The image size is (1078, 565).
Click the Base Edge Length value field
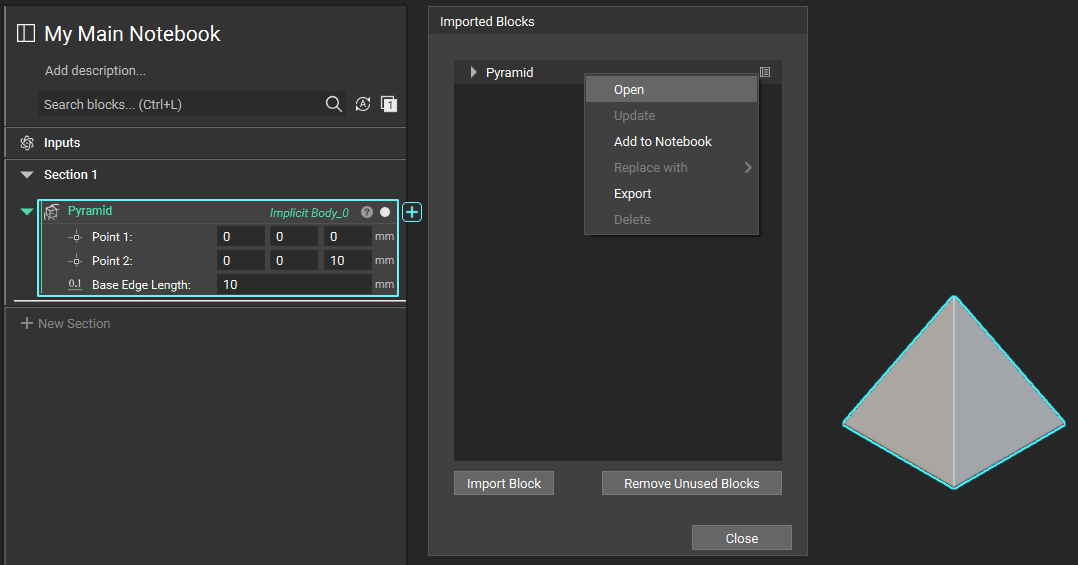pos(294,285)
